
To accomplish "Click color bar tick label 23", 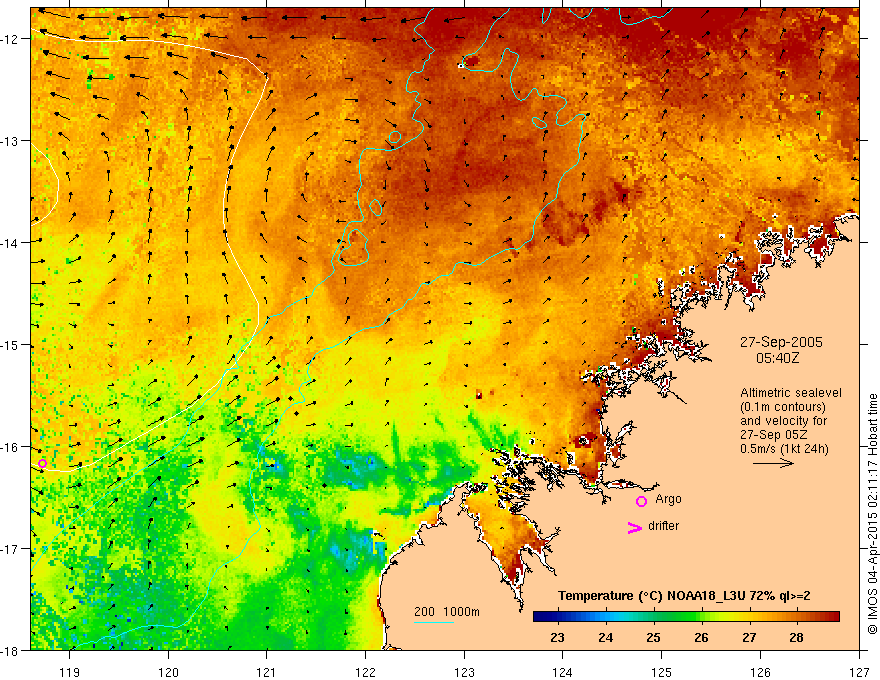I will point(557,637).
